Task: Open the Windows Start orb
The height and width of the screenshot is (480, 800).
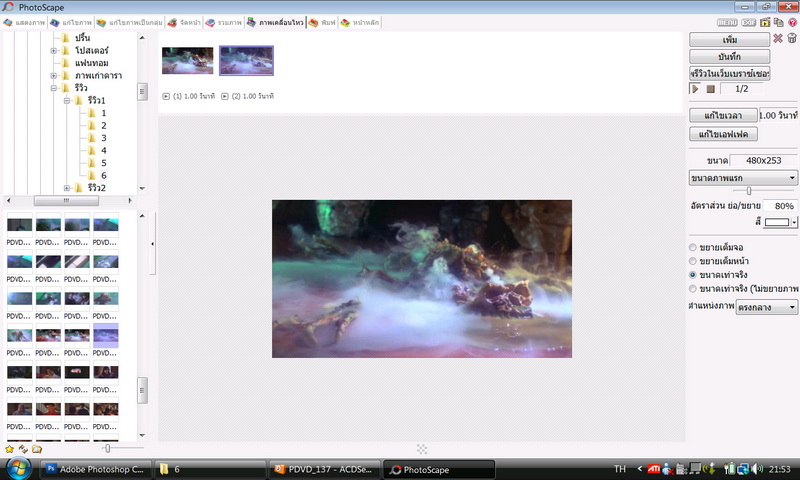Action: (x=19, y=468)
